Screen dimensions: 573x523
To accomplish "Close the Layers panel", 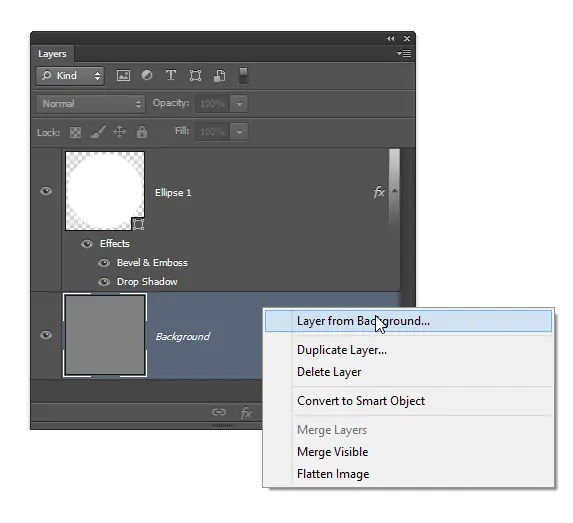I will 407,38.
